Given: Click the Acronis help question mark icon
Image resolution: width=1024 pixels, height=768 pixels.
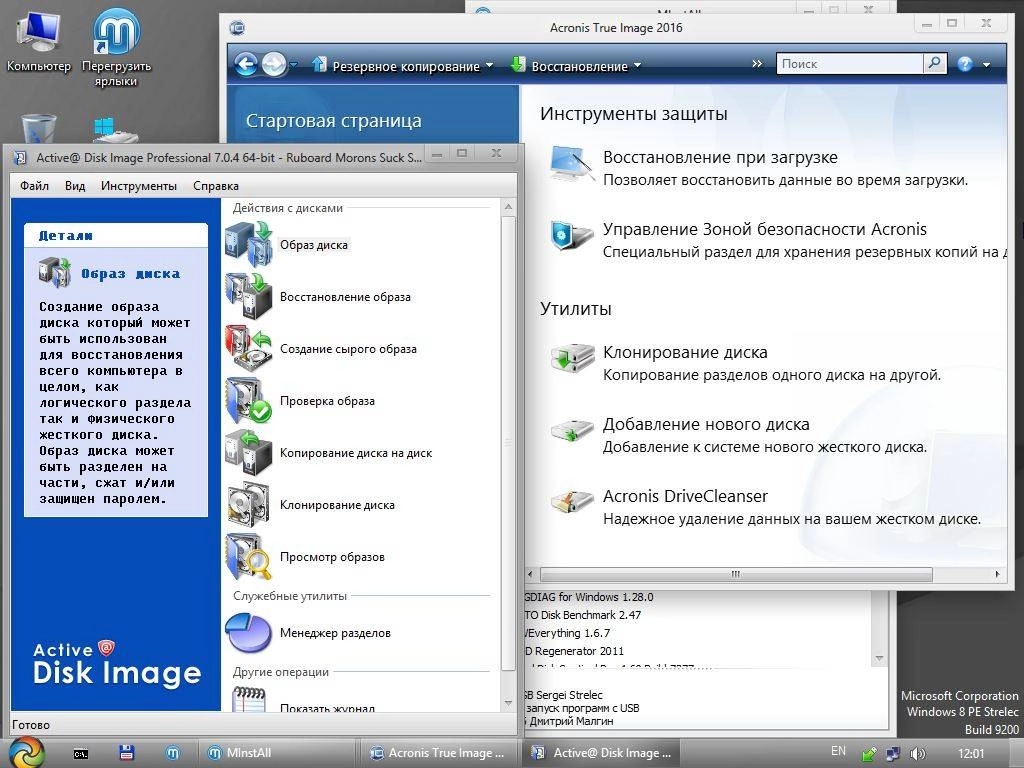Looking at the screenshot, I should tap(965, 64).
